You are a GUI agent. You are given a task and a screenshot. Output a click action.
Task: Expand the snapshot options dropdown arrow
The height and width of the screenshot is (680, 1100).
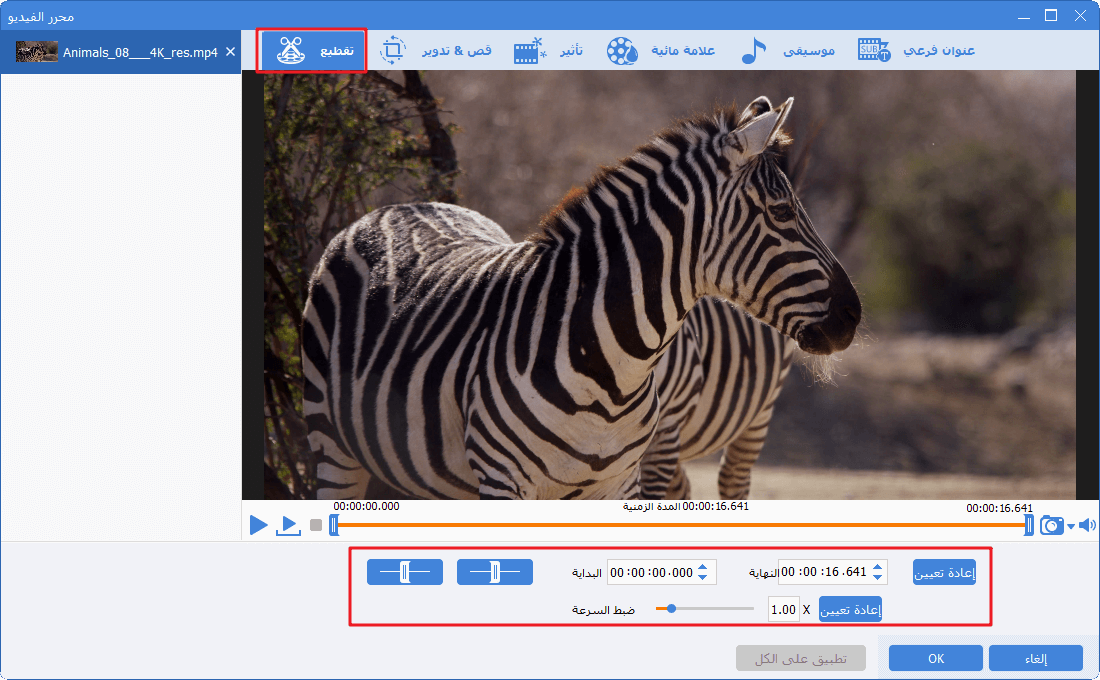(x=1071, y=526)
